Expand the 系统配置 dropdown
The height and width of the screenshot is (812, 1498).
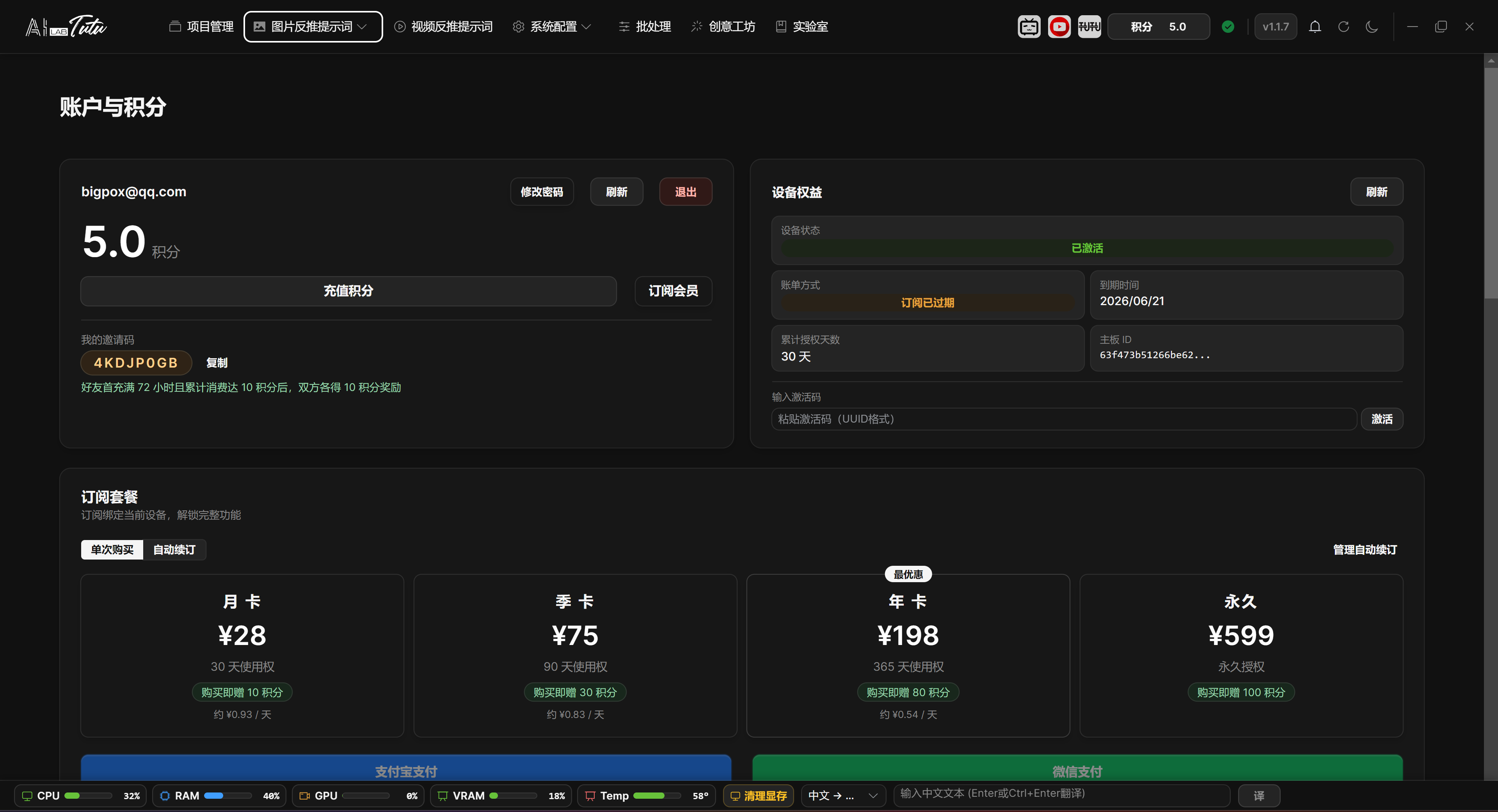coord(552,27)
